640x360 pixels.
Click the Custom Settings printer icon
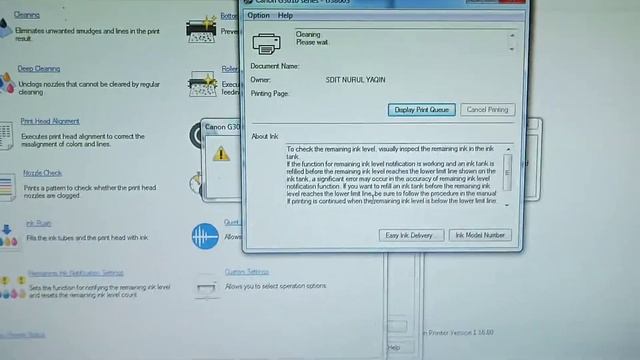[x=206, y=288]
